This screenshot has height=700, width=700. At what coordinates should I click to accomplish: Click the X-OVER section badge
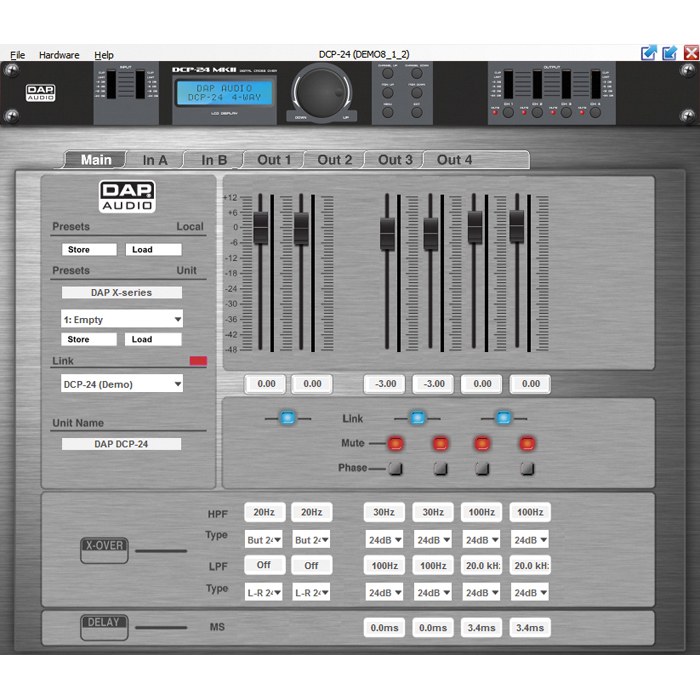pos(104,549)
